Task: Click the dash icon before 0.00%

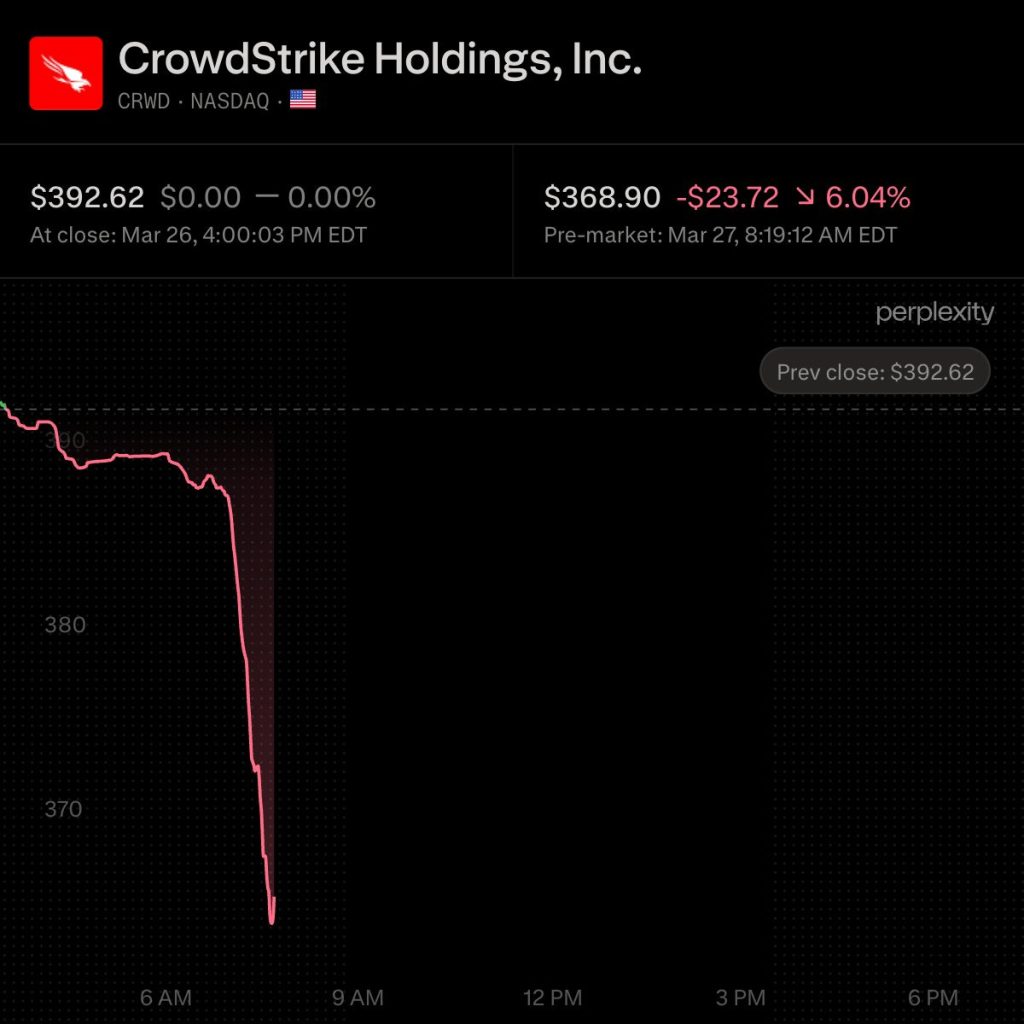Action: (266, 197)
